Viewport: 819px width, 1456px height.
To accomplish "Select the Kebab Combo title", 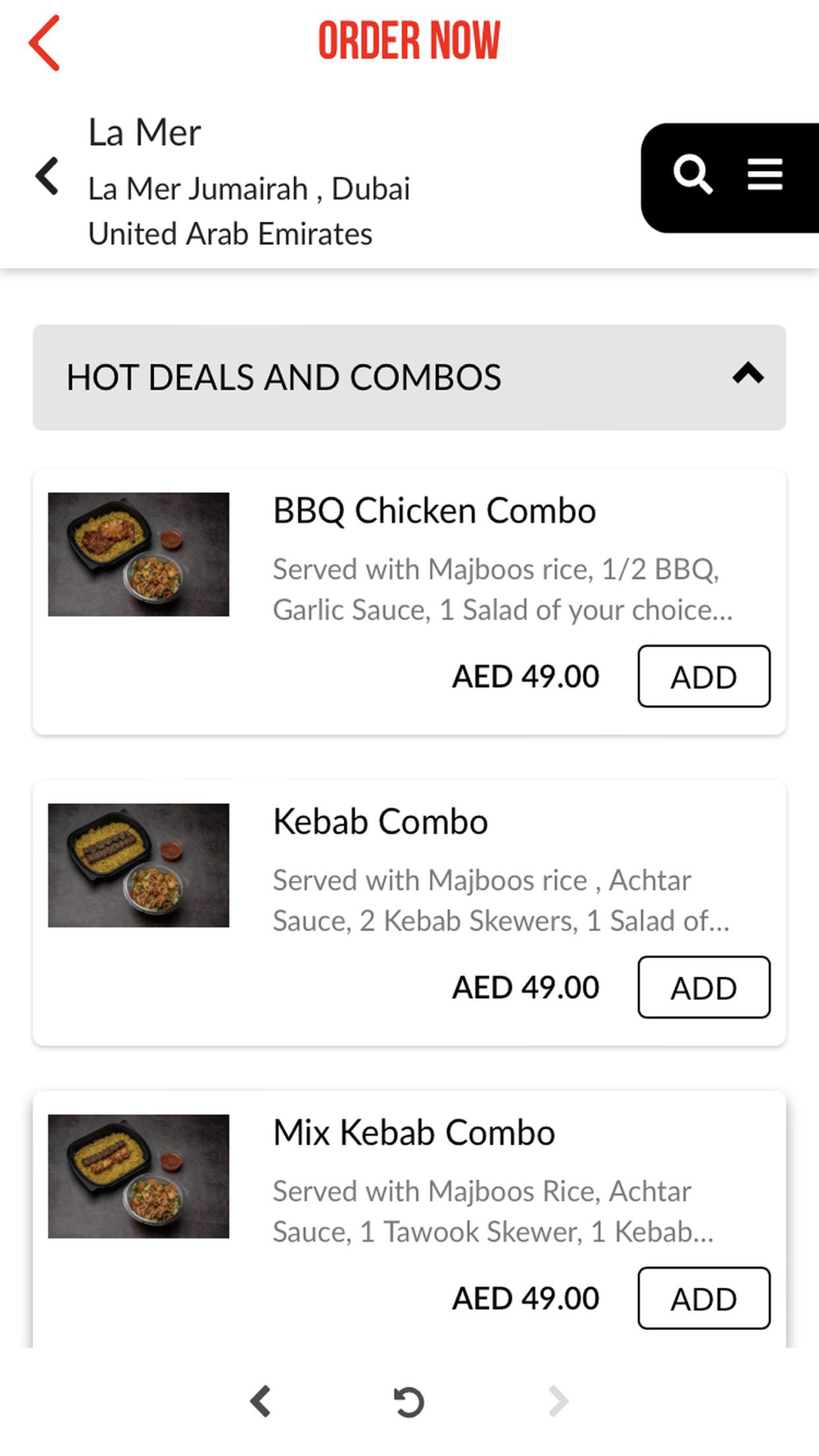I will point(380,822).
